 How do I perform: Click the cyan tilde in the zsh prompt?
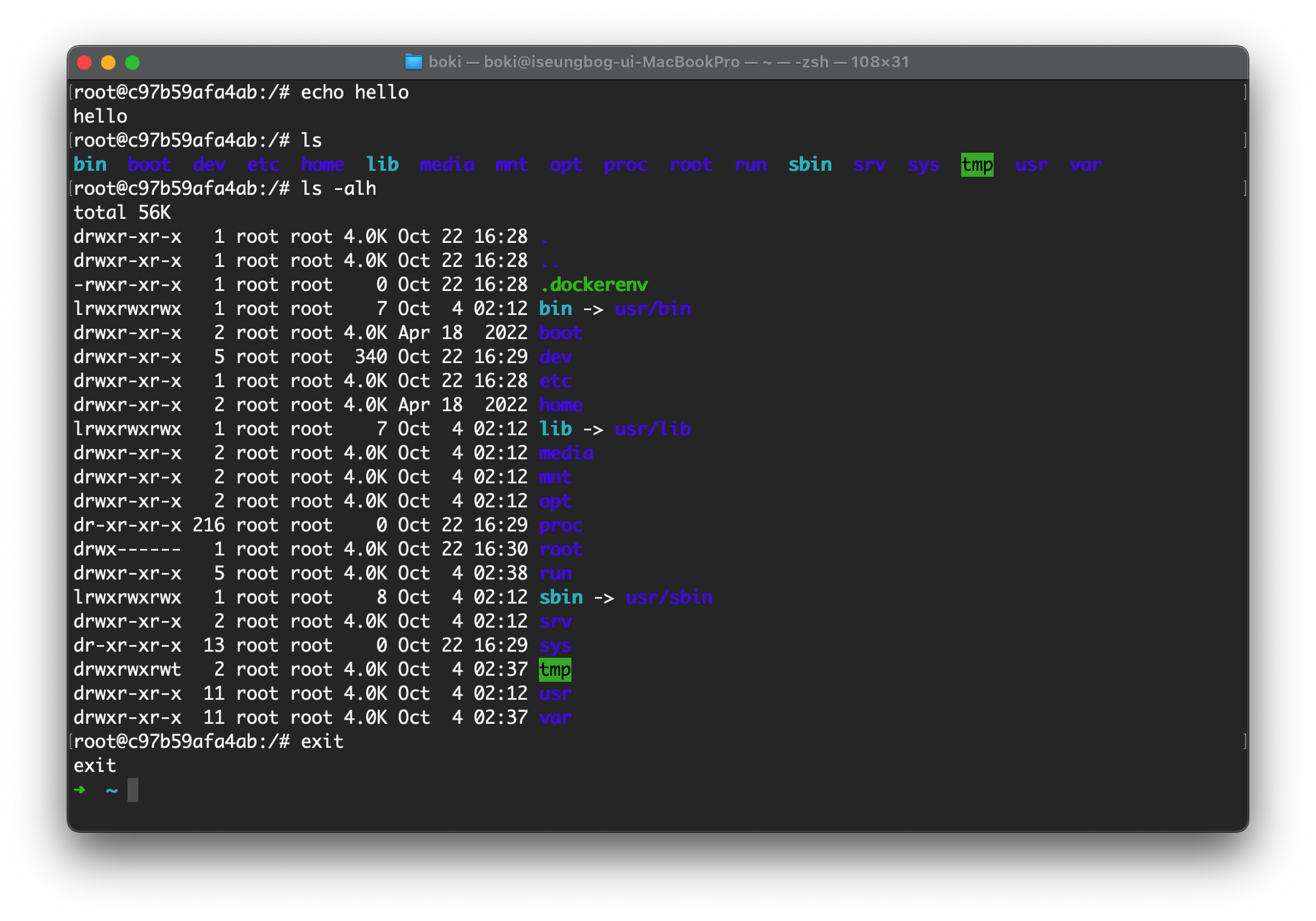pyautogui.click(x=112, y=790)
